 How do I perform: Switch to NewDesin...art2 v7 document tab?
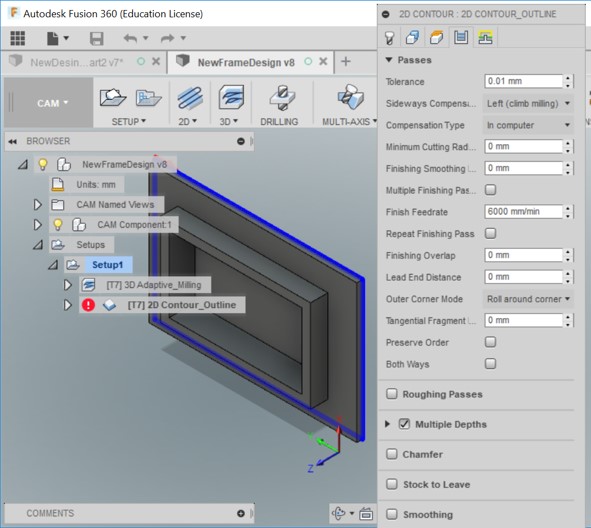[77, 62]
